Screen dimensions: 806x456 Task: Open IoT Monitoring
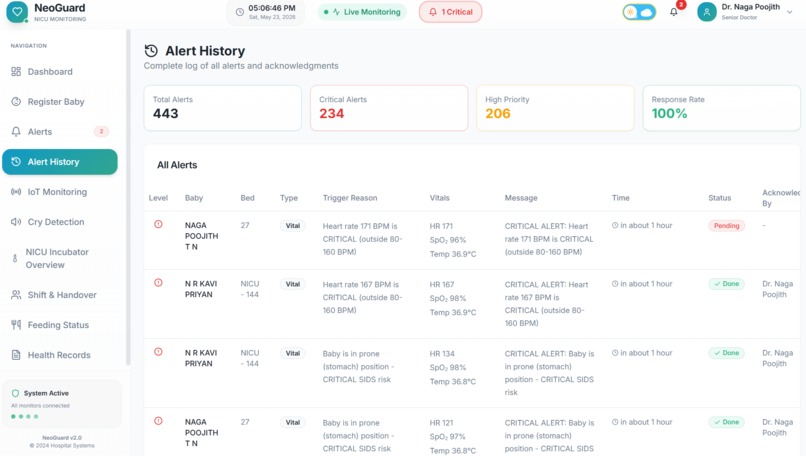tap(60, 192)
